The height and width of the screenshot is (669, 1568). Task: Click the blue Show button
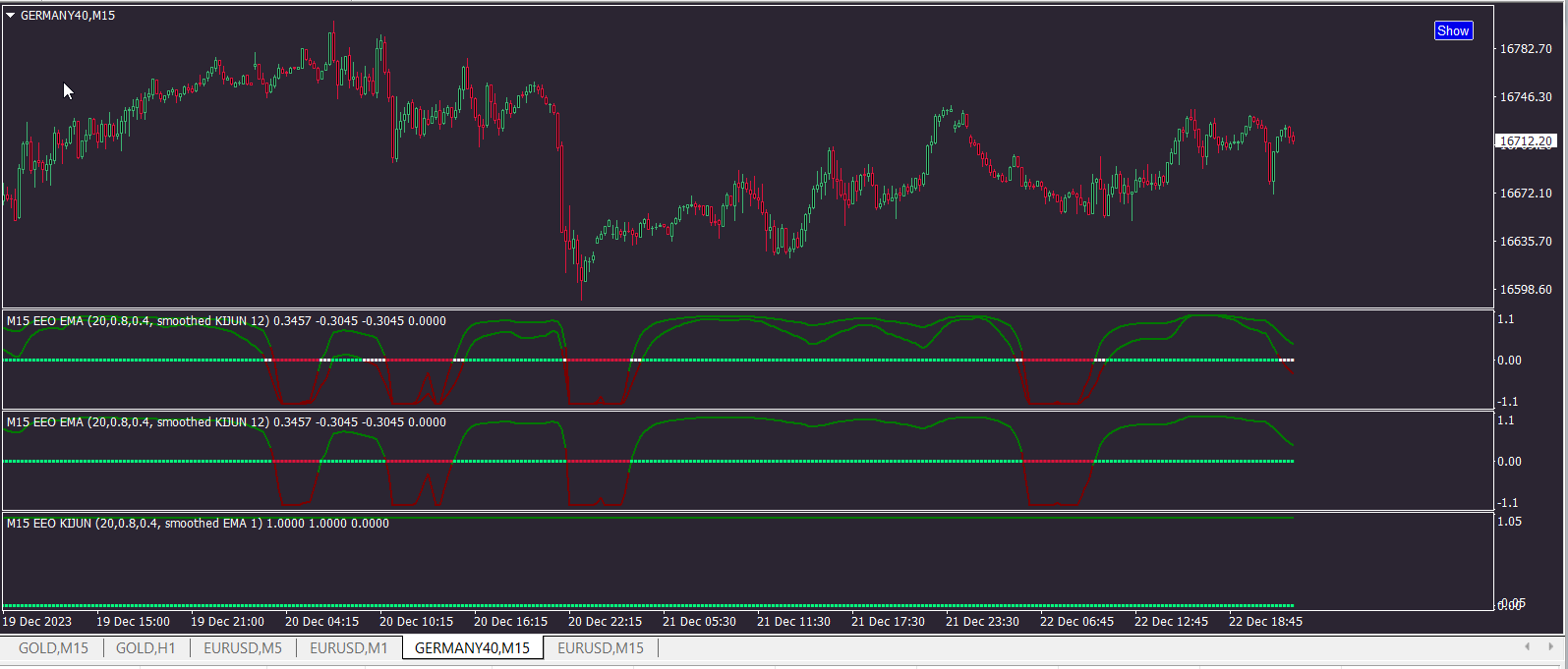pyautogui.click(x=1453, y=30)
